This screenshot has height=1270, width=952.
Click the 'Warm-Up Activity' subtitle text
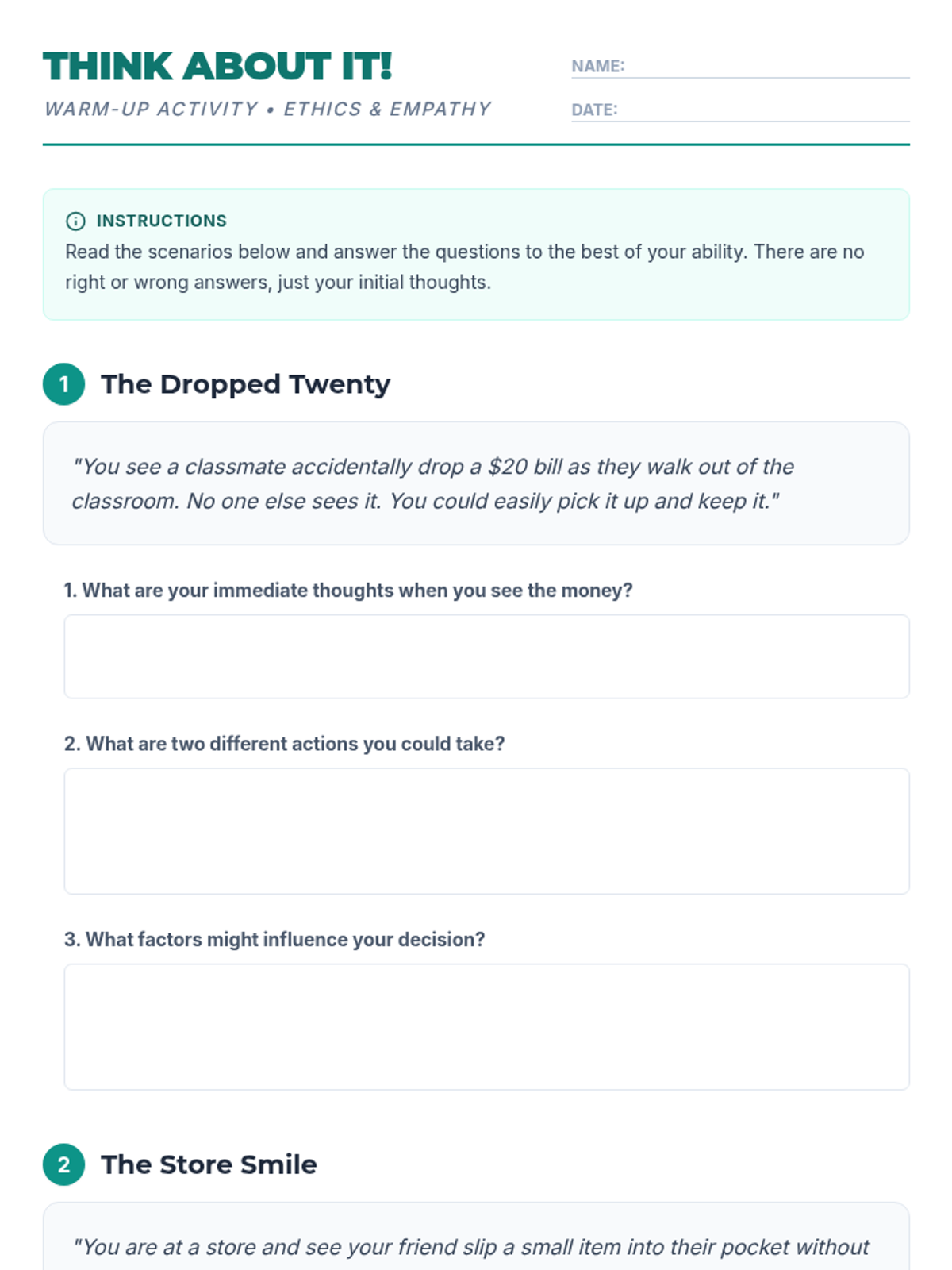(267, 109)
